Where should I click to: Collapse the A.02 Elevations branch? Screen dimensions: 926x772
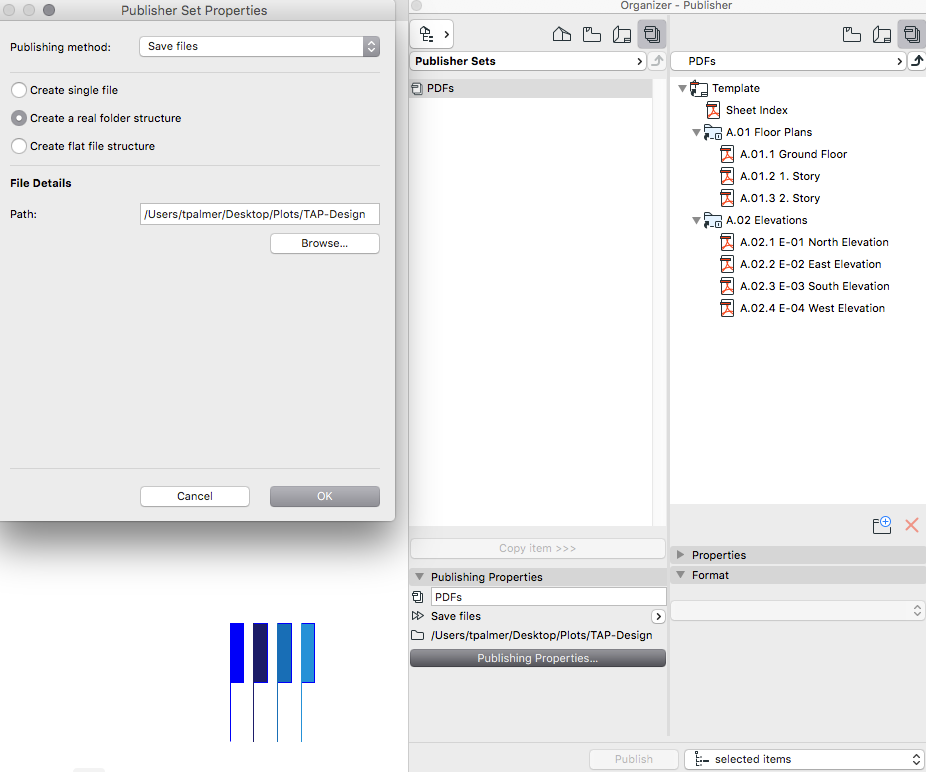click(696, 220)
